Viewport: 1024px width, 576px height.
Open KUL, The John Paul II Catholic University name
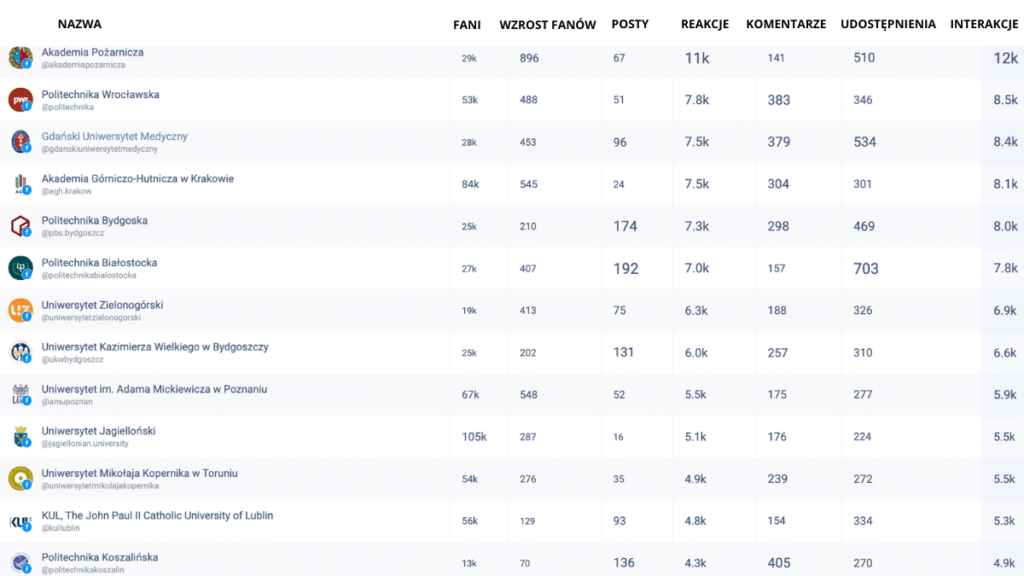[x=157, y=515]
